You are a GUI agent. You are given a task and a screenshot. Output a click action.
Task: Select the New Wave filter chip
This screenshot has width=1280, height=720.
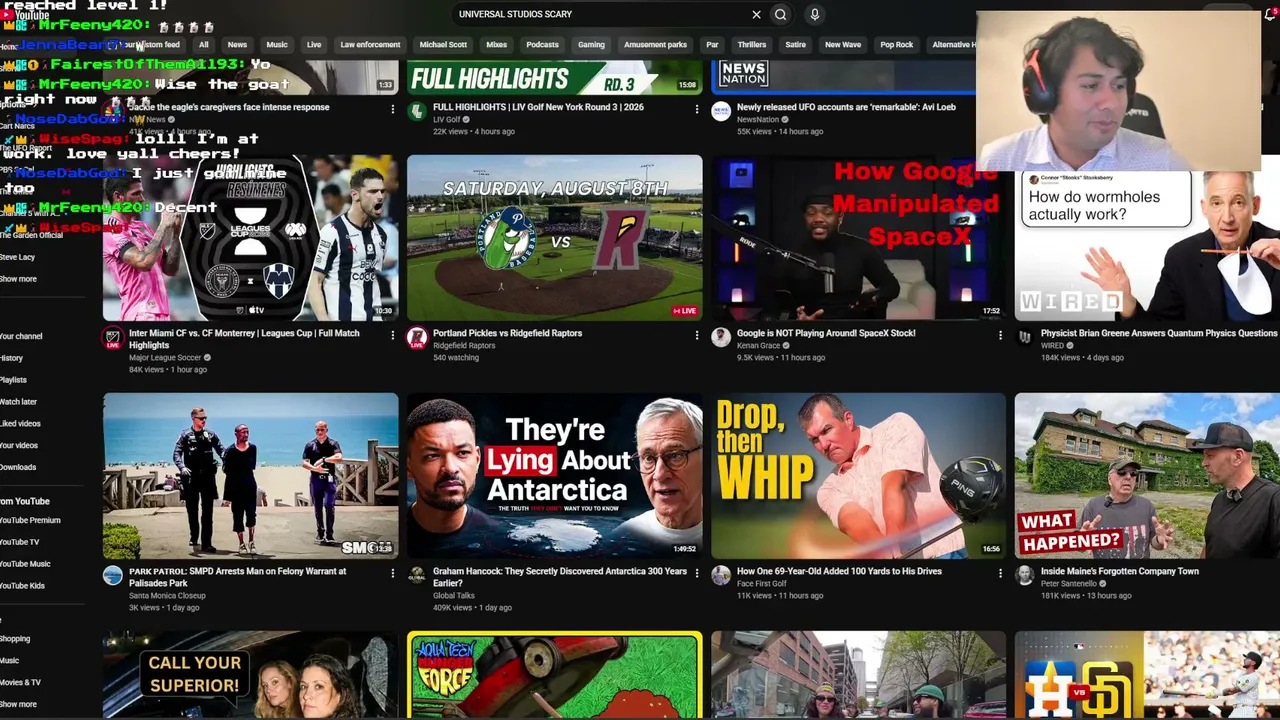(x=843, y=45)
